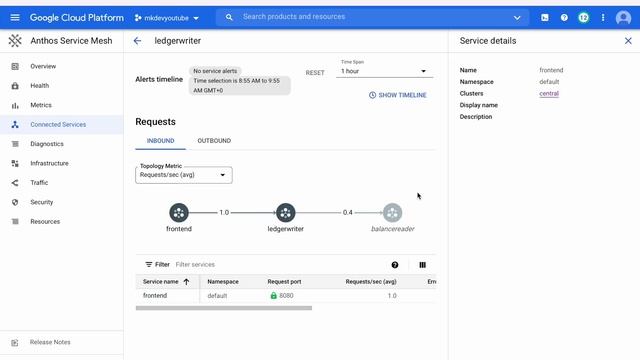Open the user account avatar
The height and width of the screenshot is (360, 640).
click(x=623, y=18)
